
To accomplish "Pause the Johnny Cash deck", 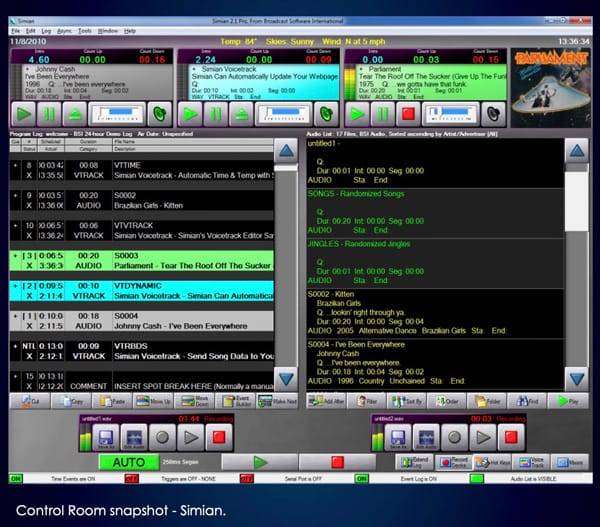I will (49, 114).
